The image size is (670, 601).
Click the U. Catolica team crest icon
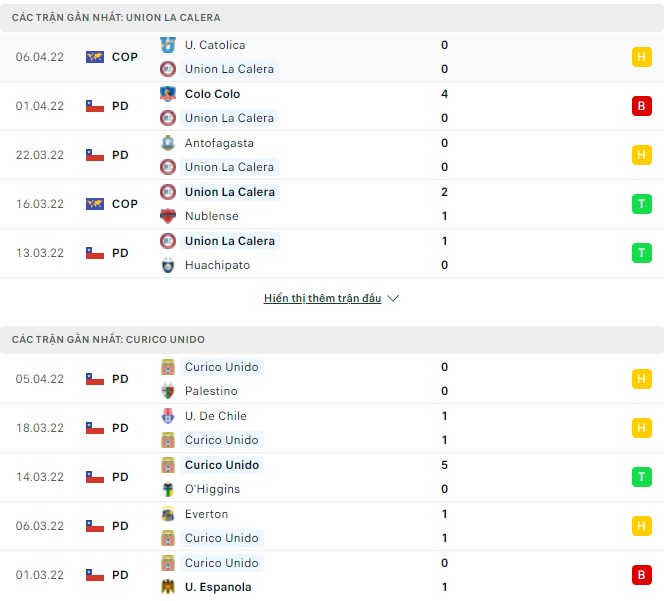pos(168,45)
